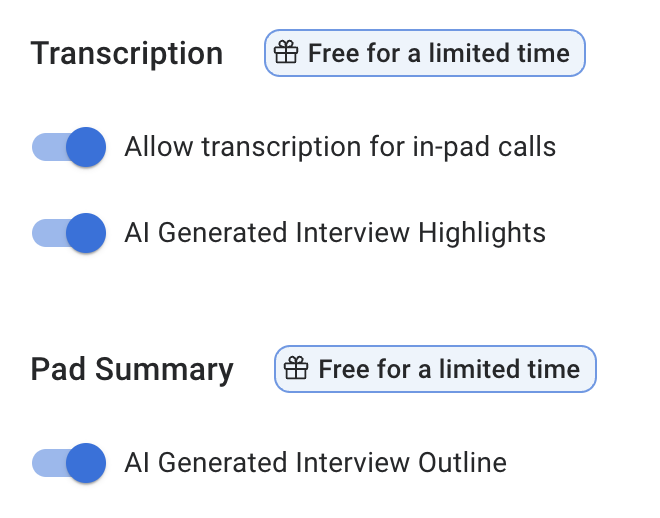Image resolution: width=660 pixels, height=518 pixels.
Task: Click the blue knob of Interview Outline switch
Action: click(x=86, y=463)
